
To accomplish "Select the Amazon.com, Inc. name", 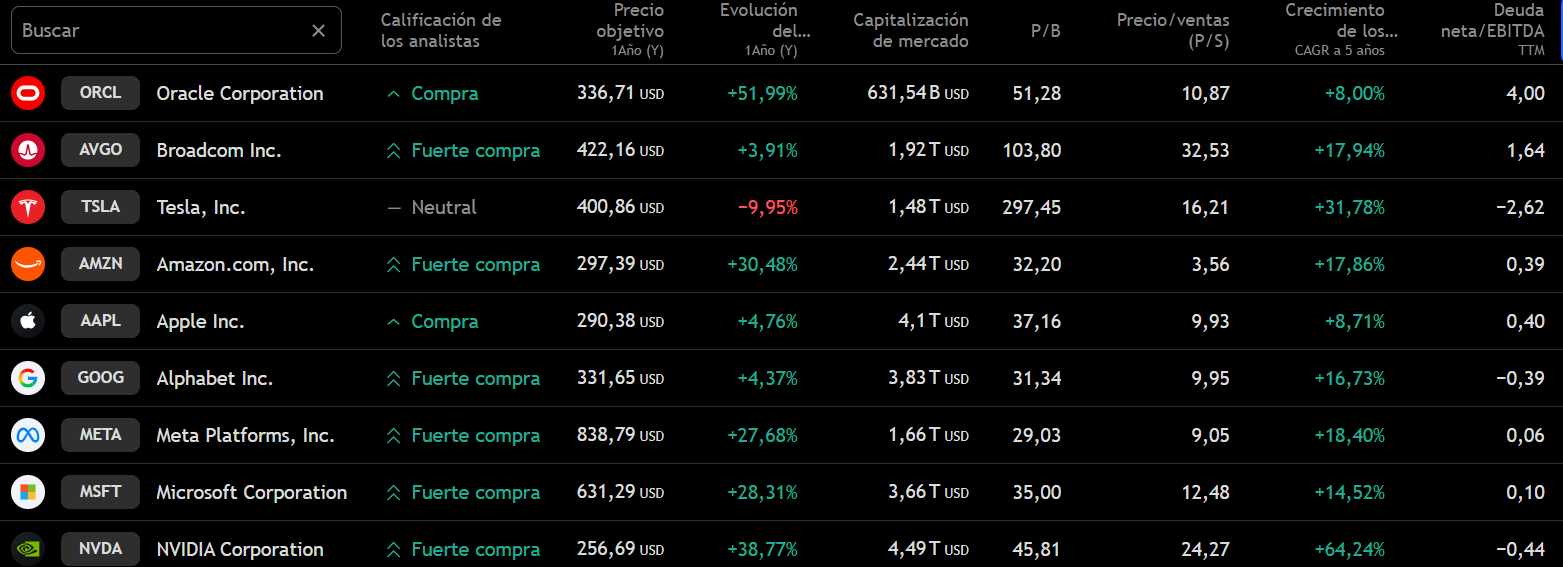I will (x=235, y=264).
